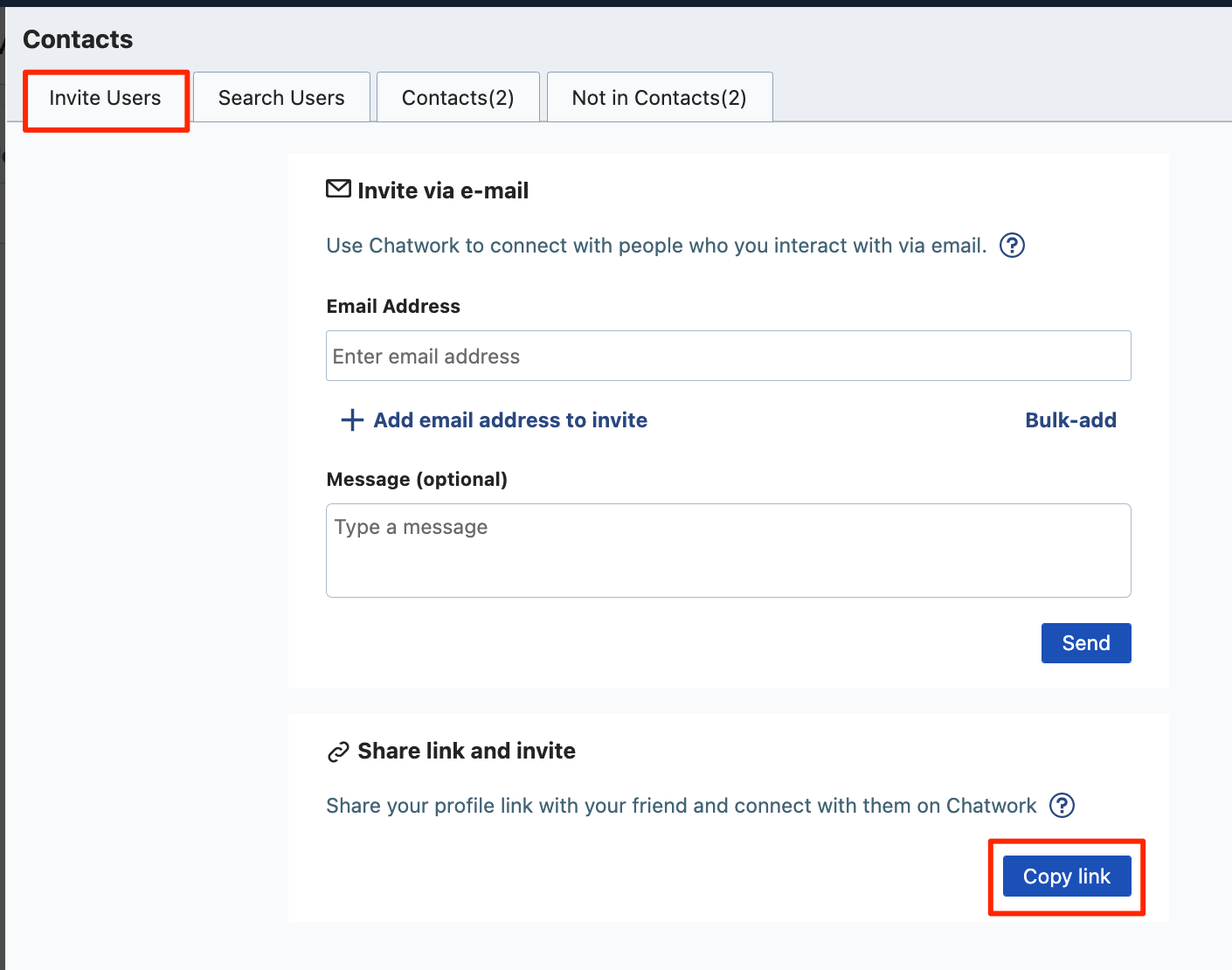The image size is (1232, 970).
Task: Click the Message (optional) label
Action: [x=417, y=479]
